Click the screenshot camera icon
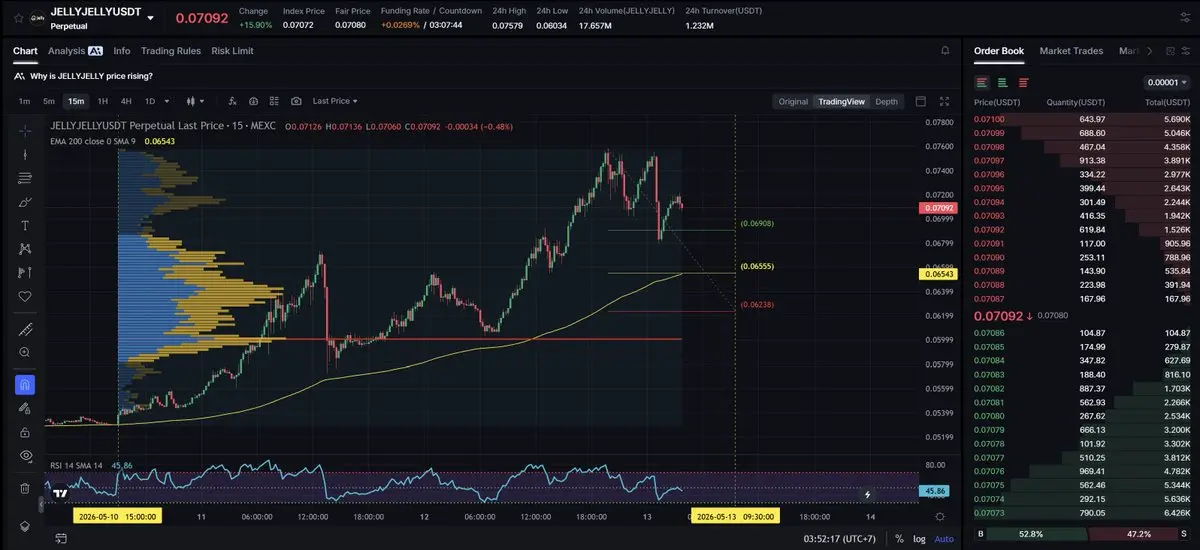This screenshot has width=1200, height=550. click(297, 101)
